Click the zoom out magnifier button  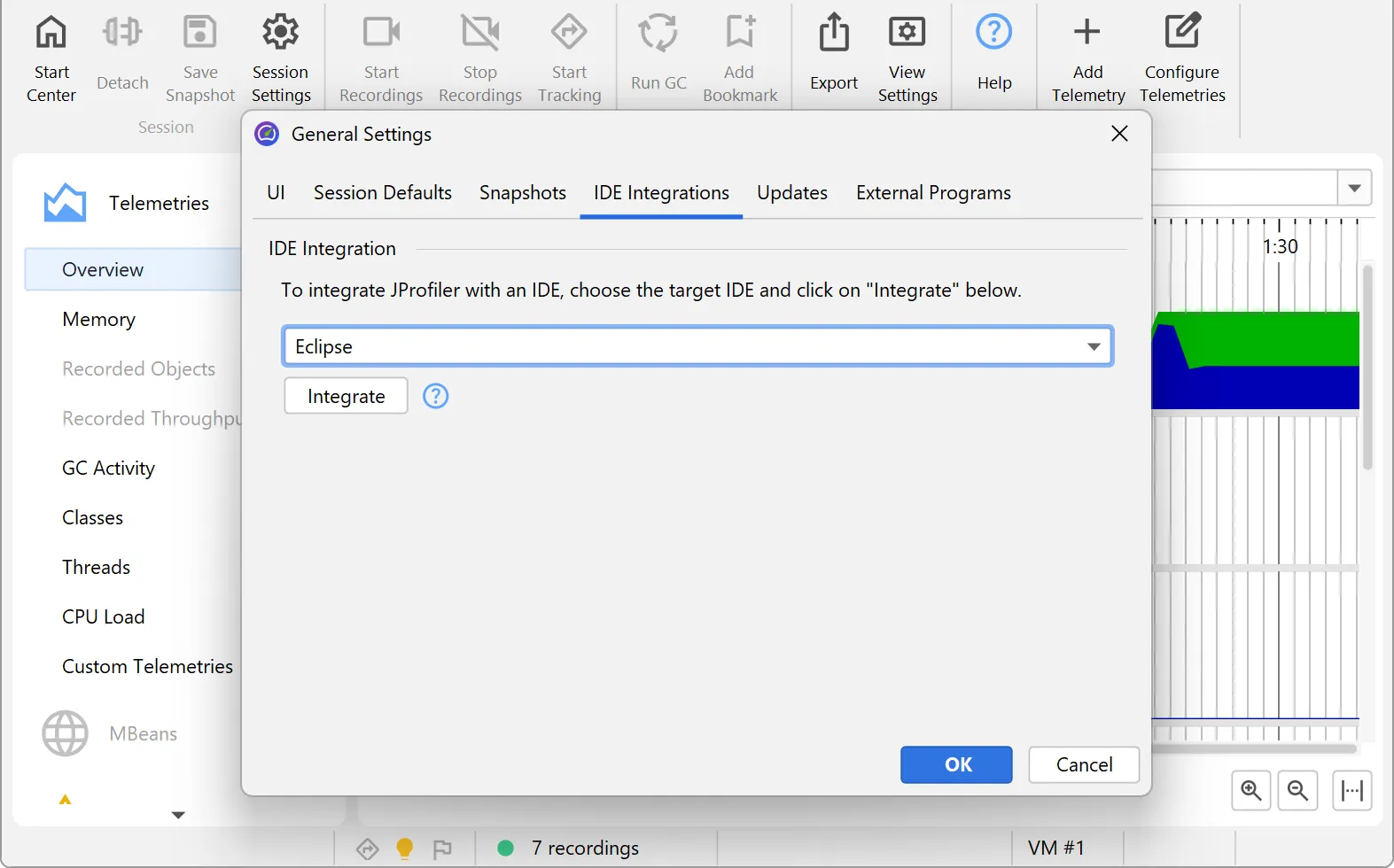coord(1298,790)
